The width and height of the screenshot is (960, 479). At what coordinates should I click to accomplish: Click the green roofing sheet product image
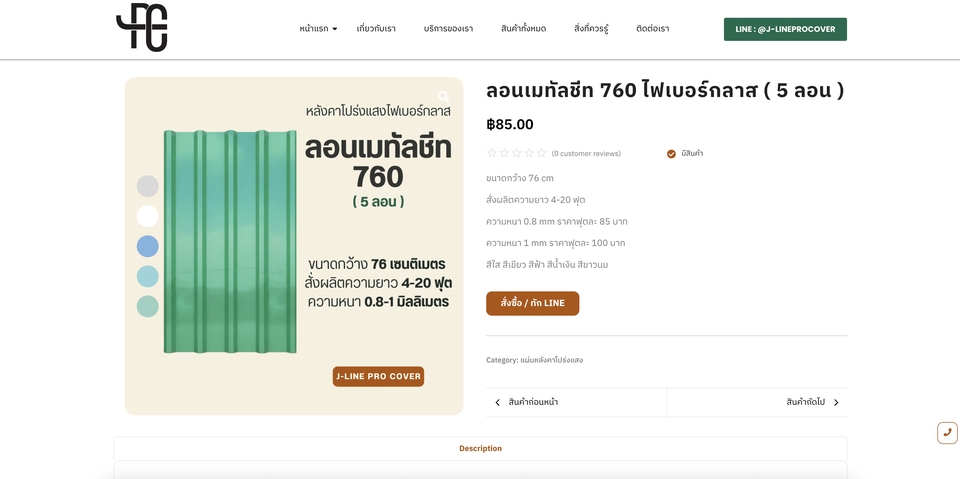(230, 241)
